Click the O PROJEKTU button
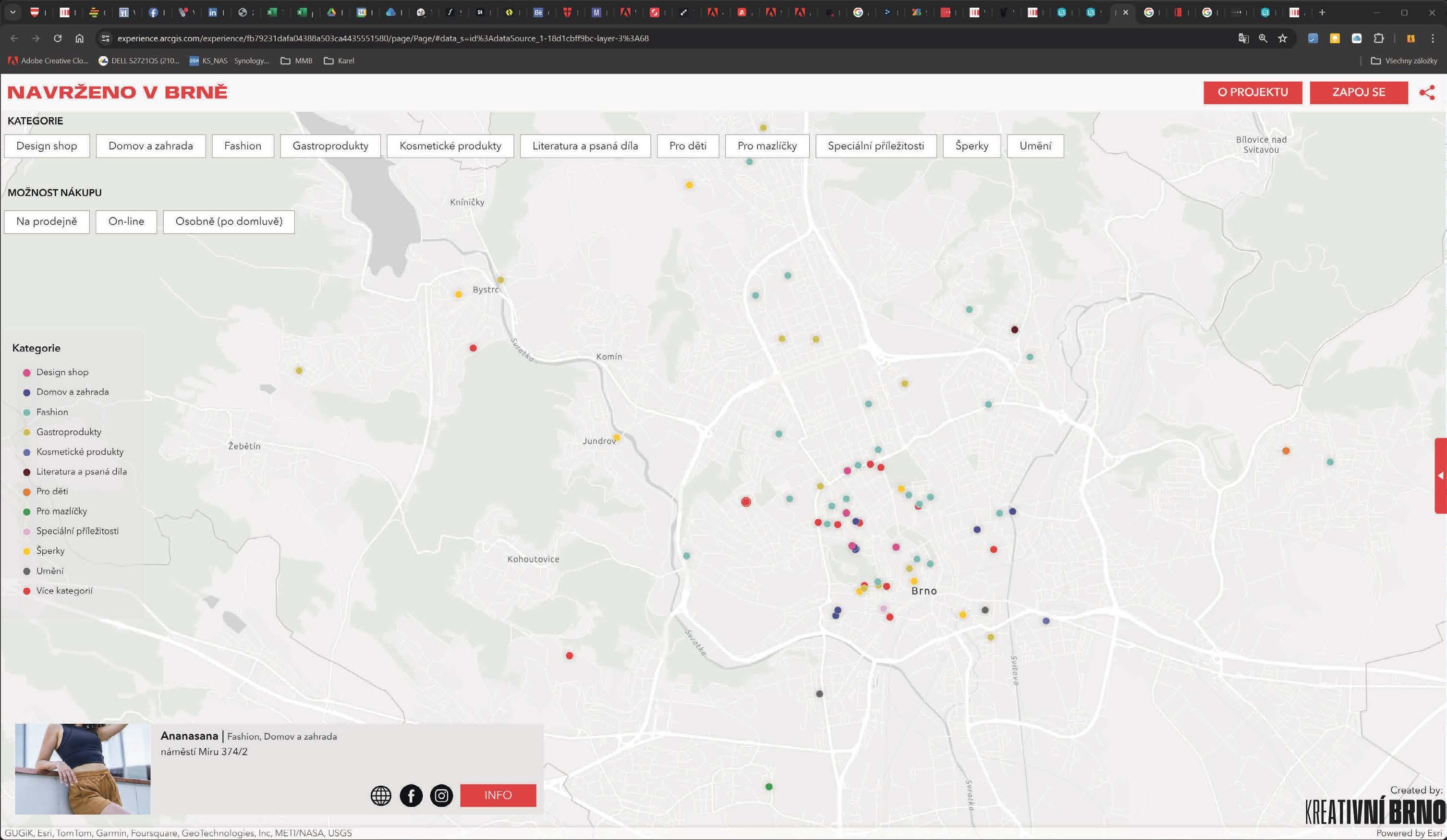The image size is (1447, 840). 1252,92
